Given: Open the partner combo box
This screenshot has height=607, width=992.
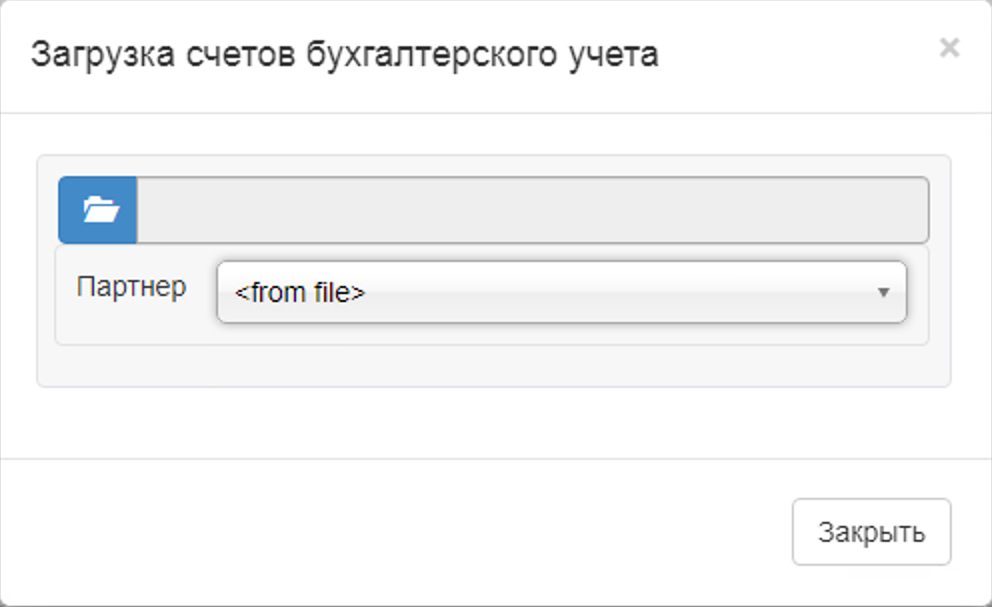Looking at the screenshot, I should click(561, 293).
